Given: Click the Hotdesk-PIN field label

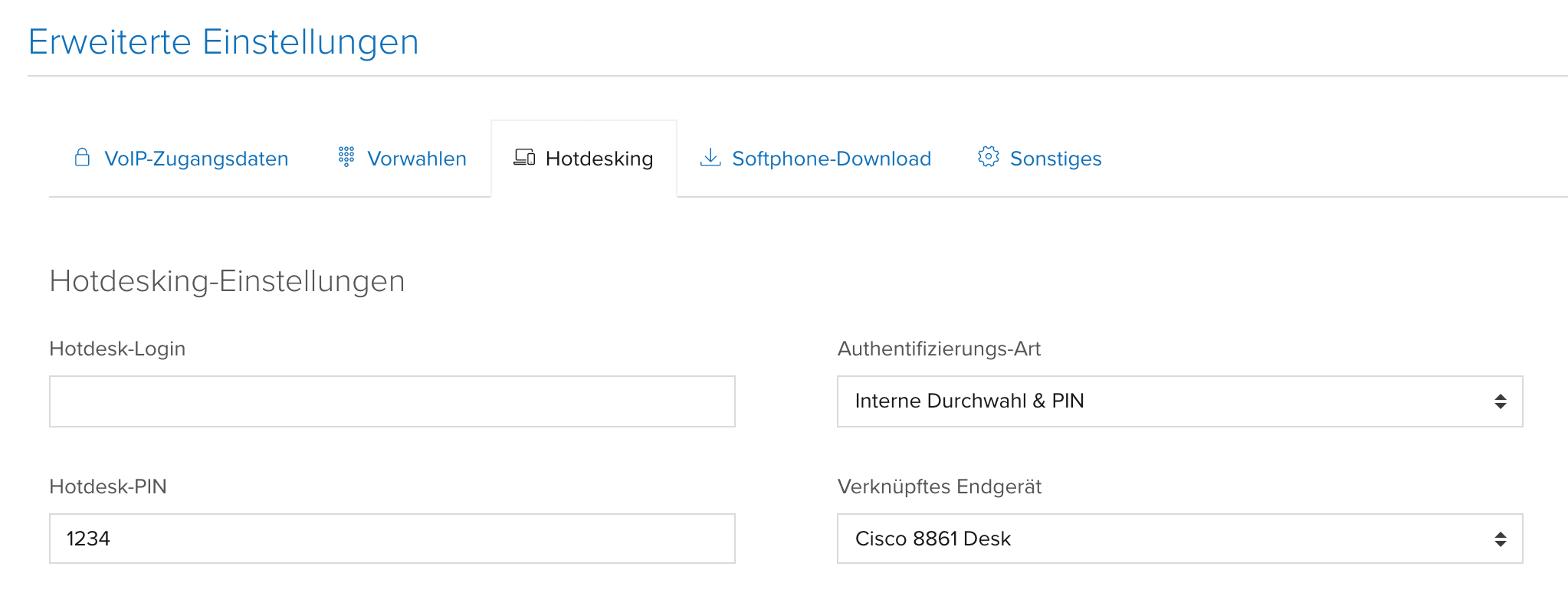Looking at the screenshot, I should click(x=108, y=486).
